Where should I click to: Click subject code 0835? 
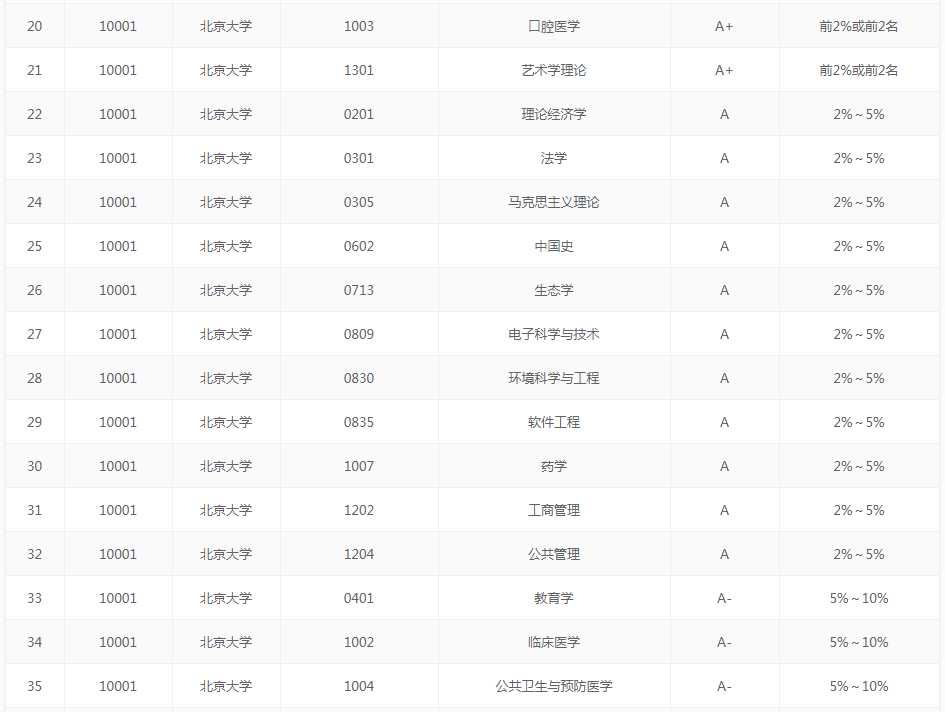[359, 422]
